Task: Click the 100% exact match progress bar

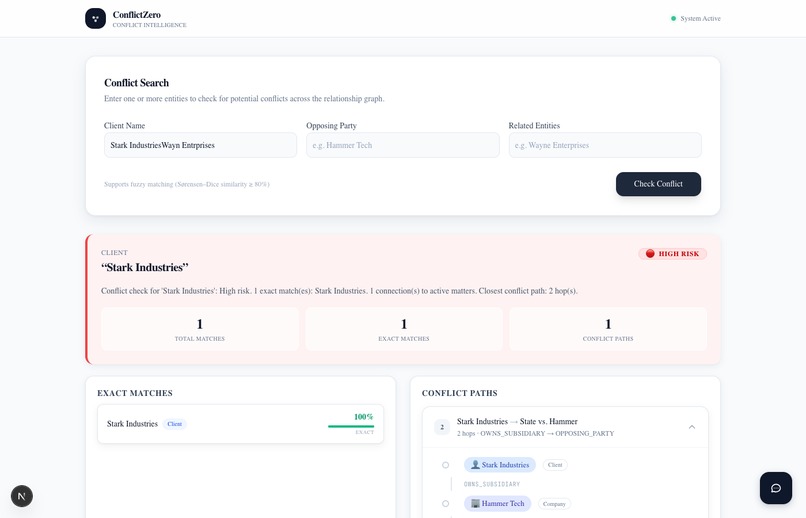Action: click(x=351, y=427)
